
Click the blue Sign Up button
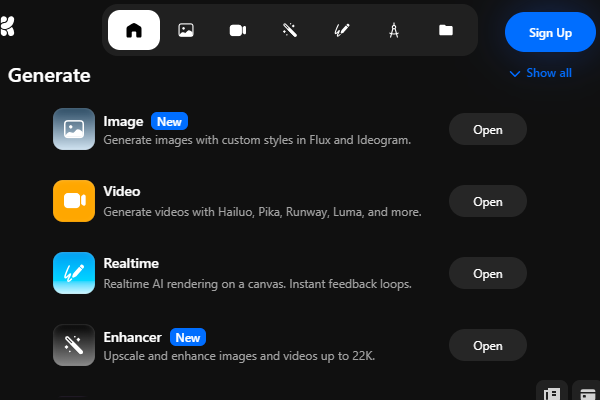click(550, 32)
